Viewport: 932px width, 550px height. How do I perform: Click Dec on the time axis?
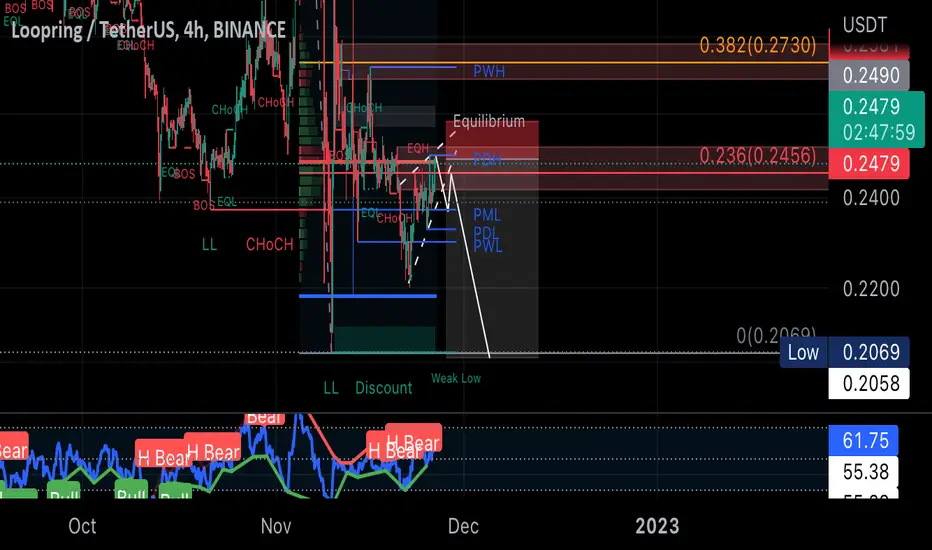[x=463, y=526]
